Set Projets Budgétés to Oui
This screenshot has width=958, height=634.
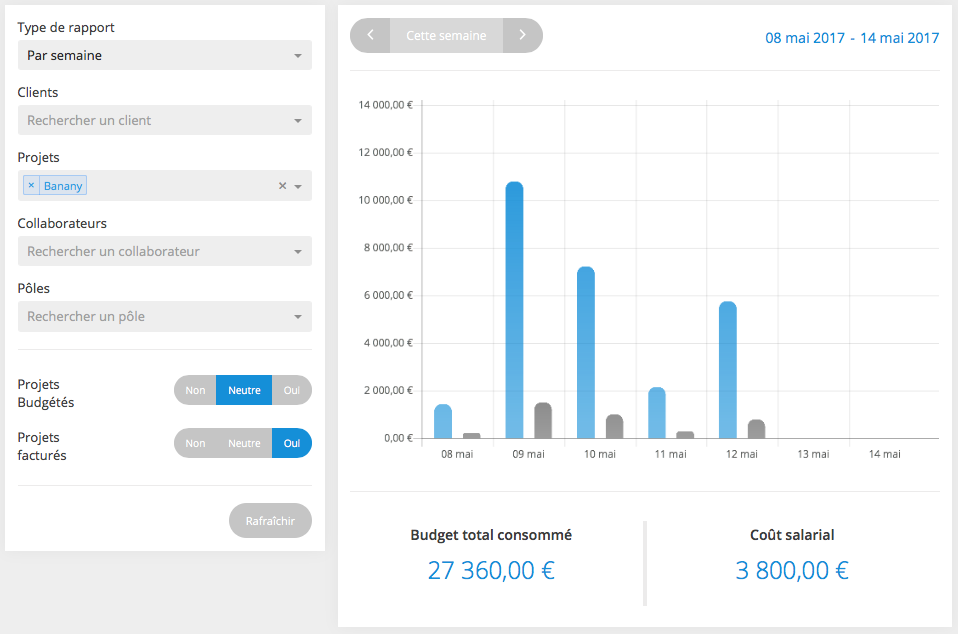point(291,390)
